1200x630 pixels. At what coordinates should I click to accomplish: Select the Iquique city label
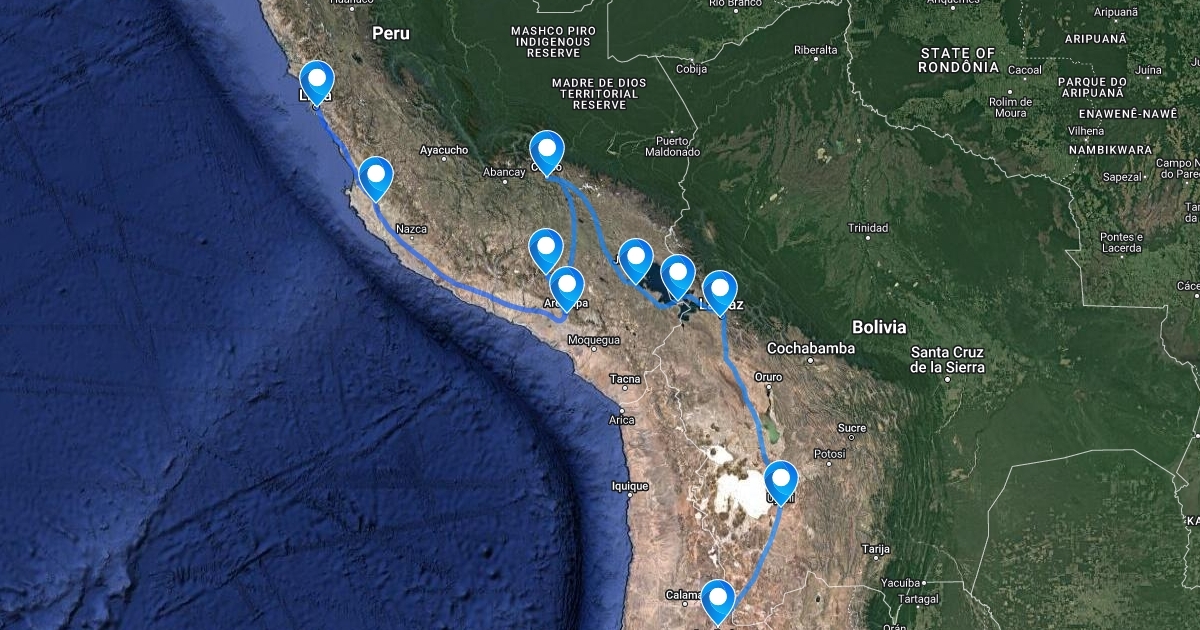point(630,486)
